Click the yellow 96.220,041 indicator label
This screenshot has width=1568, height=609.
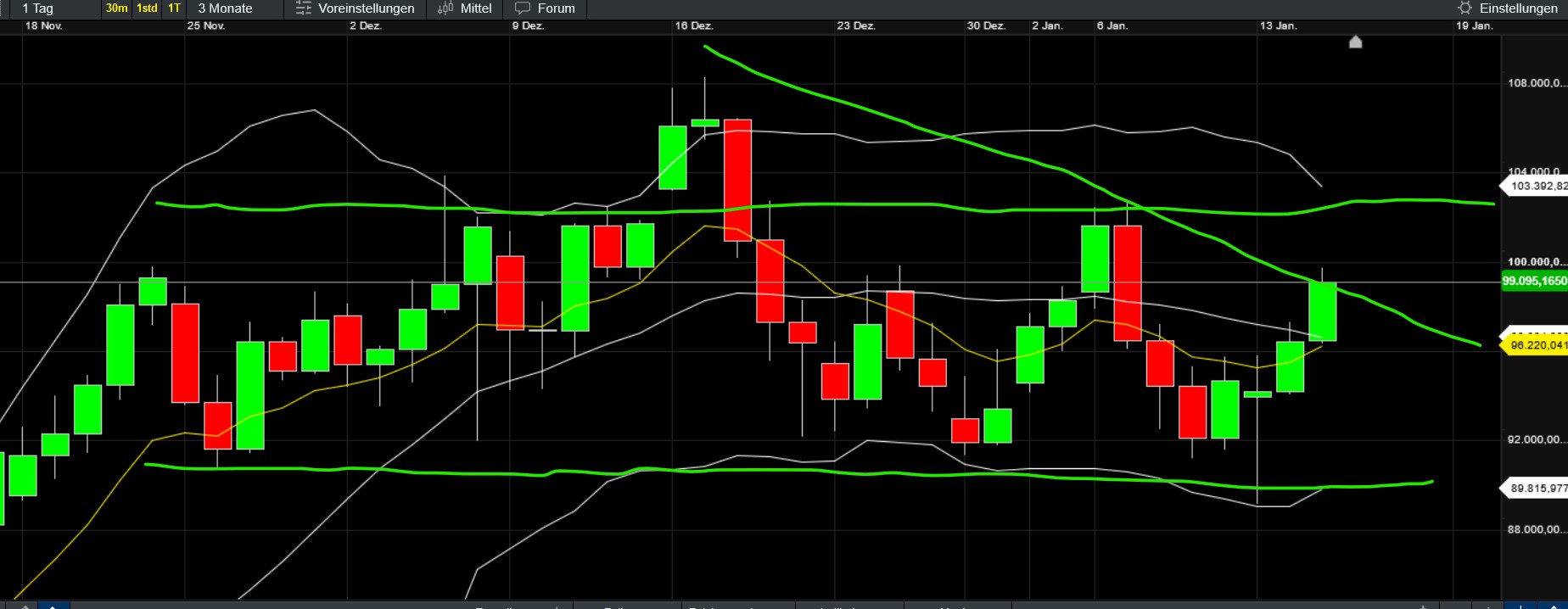1534,345
